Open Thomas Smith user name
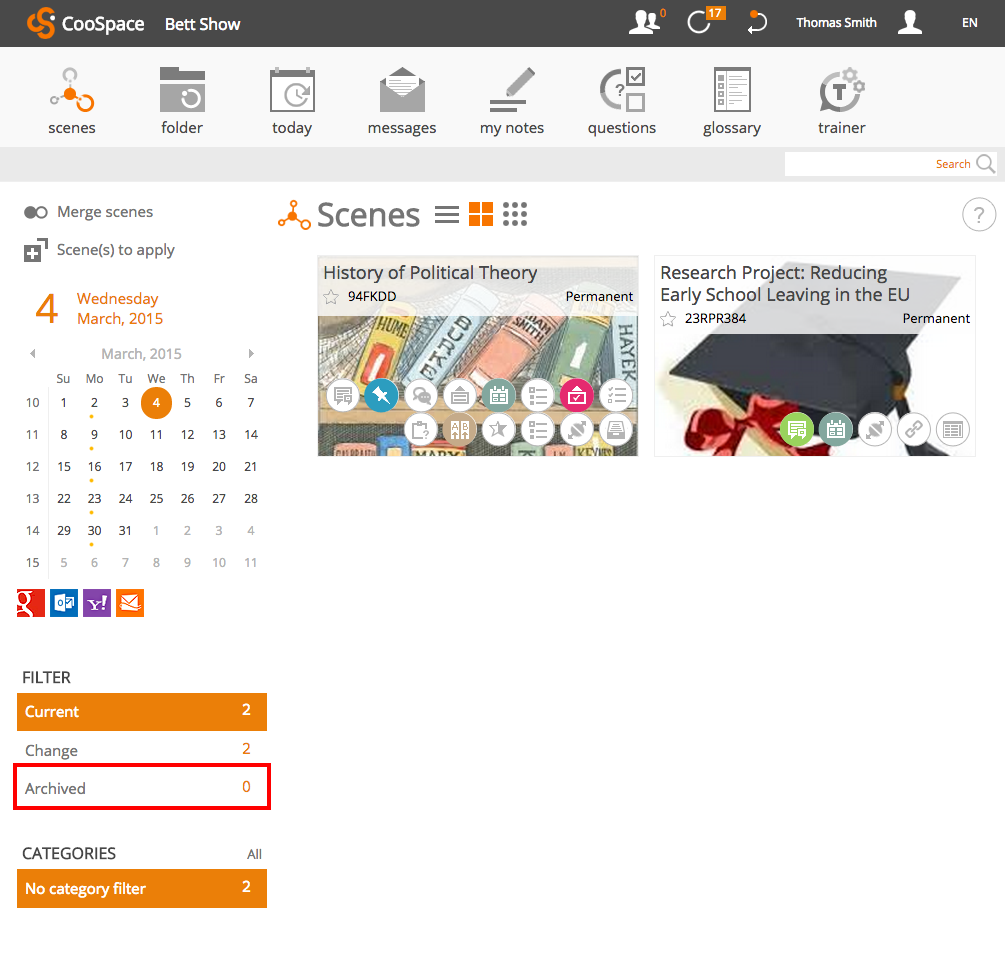This screenshot has height=963, width=1005. coord(836,22)
